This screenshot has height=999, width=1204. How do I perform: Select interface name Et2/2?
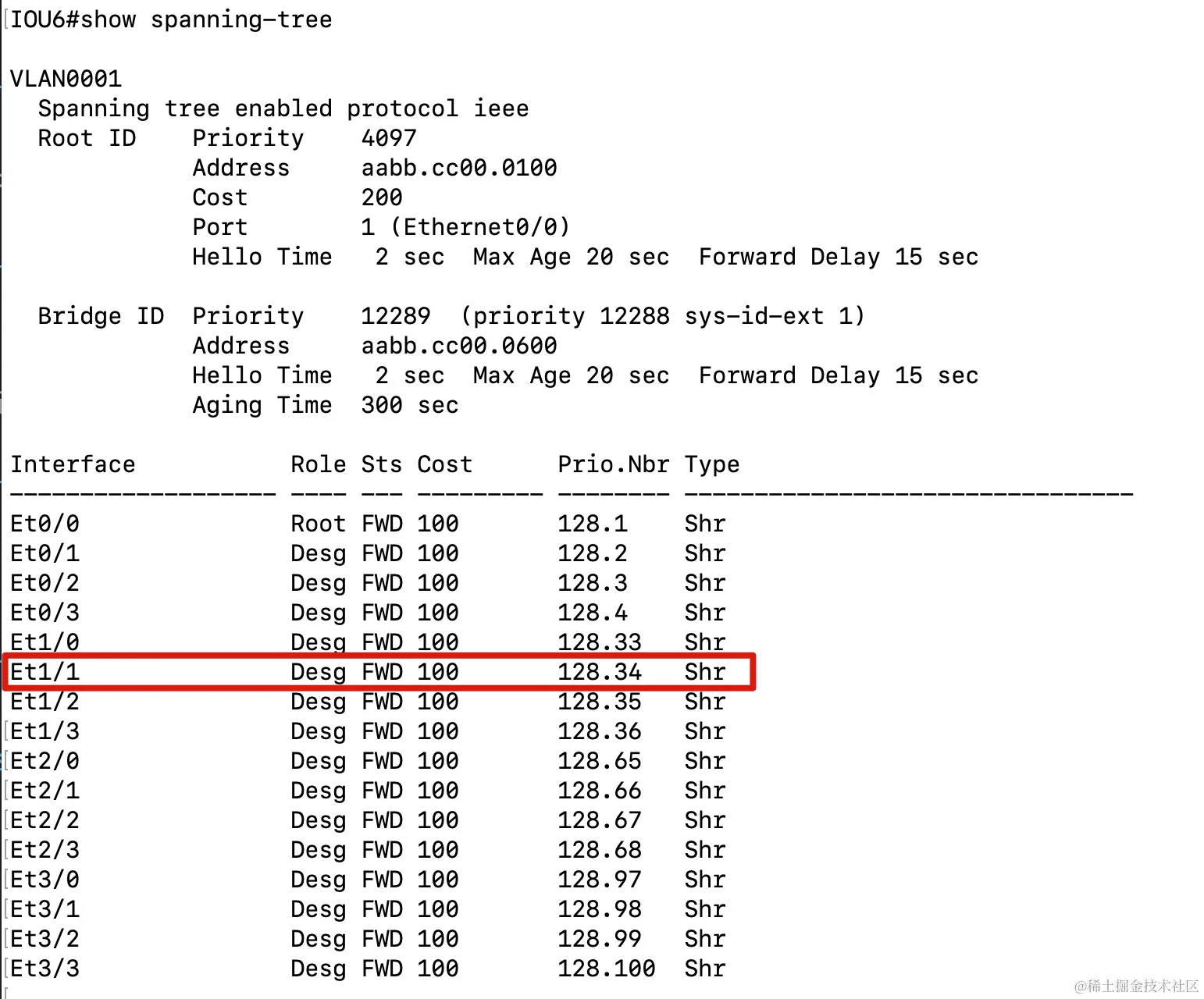click(45, 820)
